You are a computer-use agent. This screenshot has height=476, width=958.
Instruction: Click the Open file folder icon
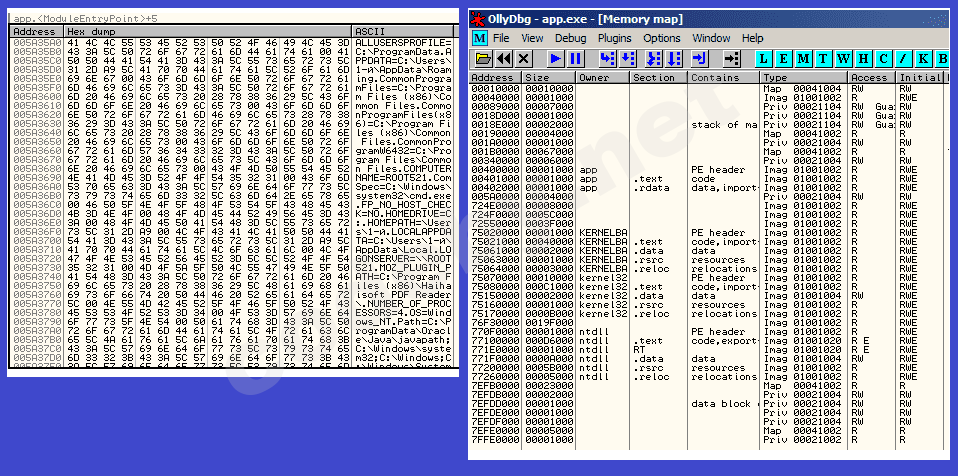coord(482,59)
